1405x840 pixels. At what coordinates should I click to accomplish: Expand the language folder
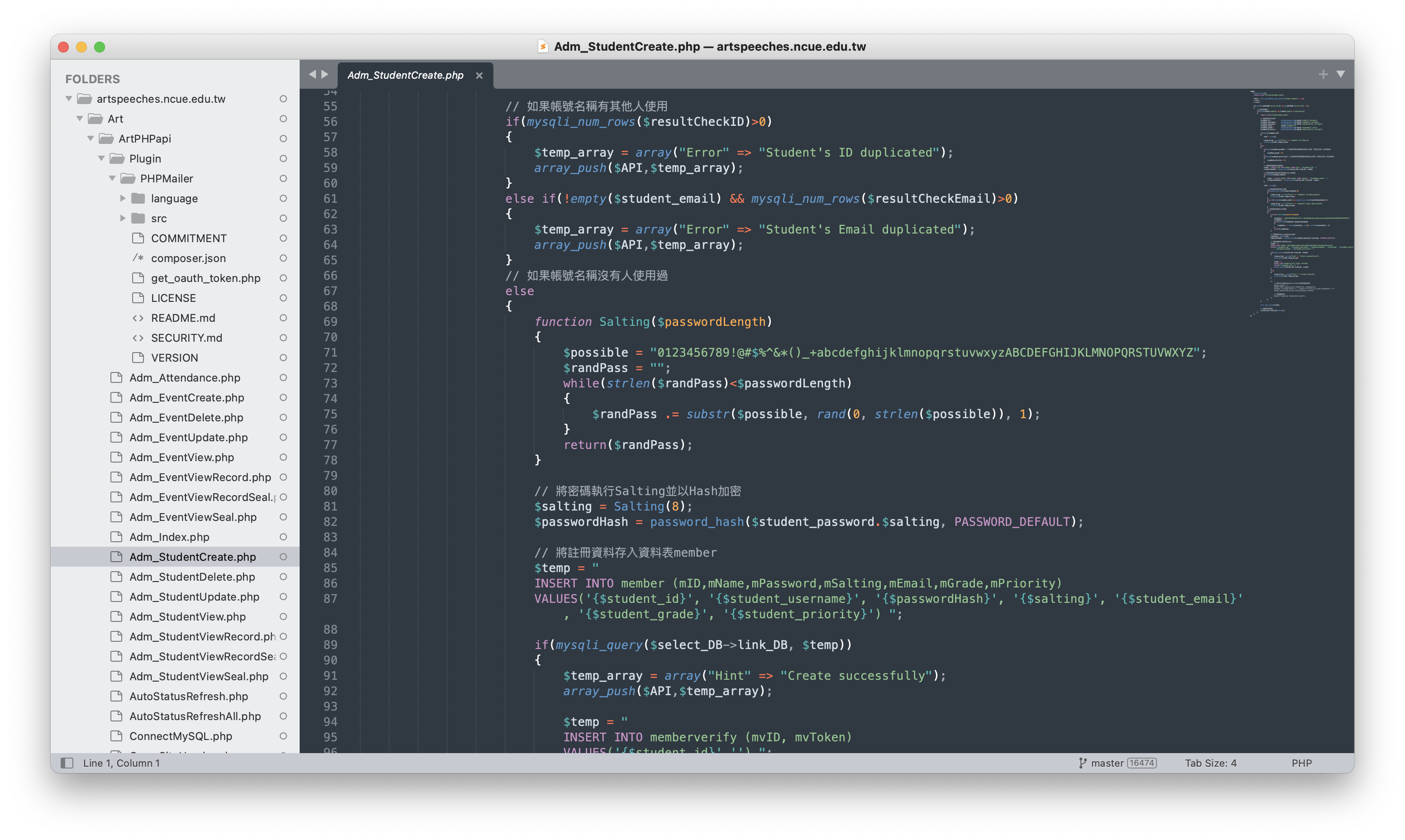tap(123, 198)
